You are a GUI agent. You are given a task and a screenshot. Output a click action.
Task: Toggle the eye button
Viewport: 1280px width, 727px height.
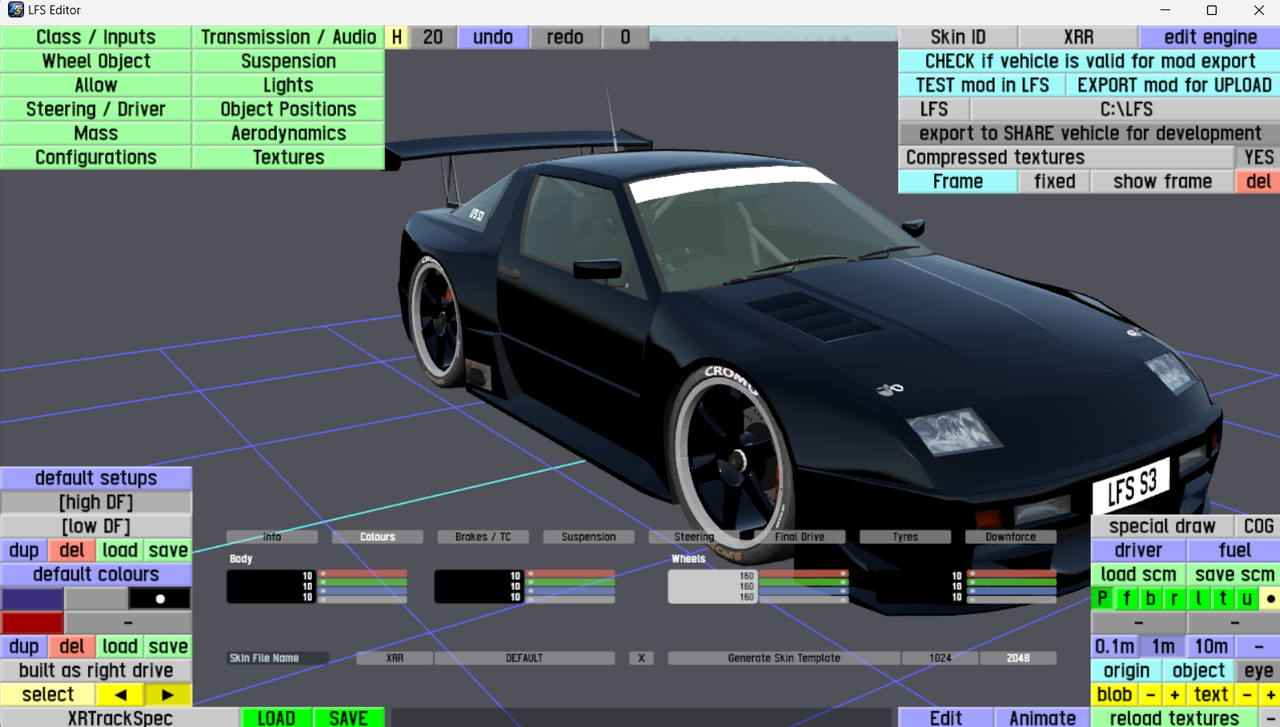pos(1258,670)
